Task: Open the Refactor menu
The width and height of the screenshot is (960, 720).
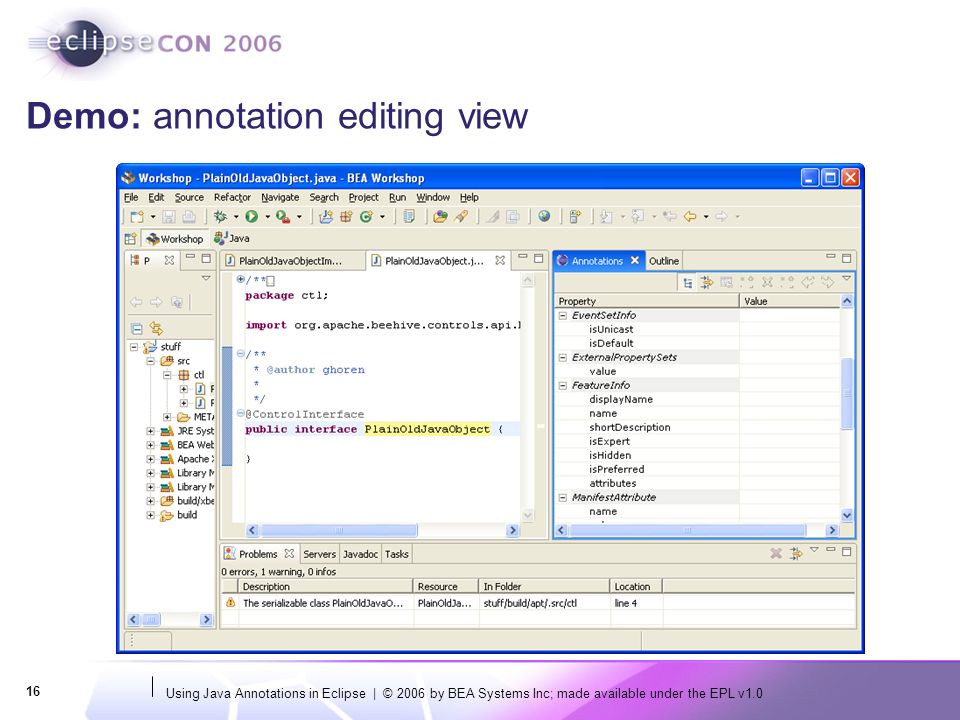Action: [x=232, y=197]
